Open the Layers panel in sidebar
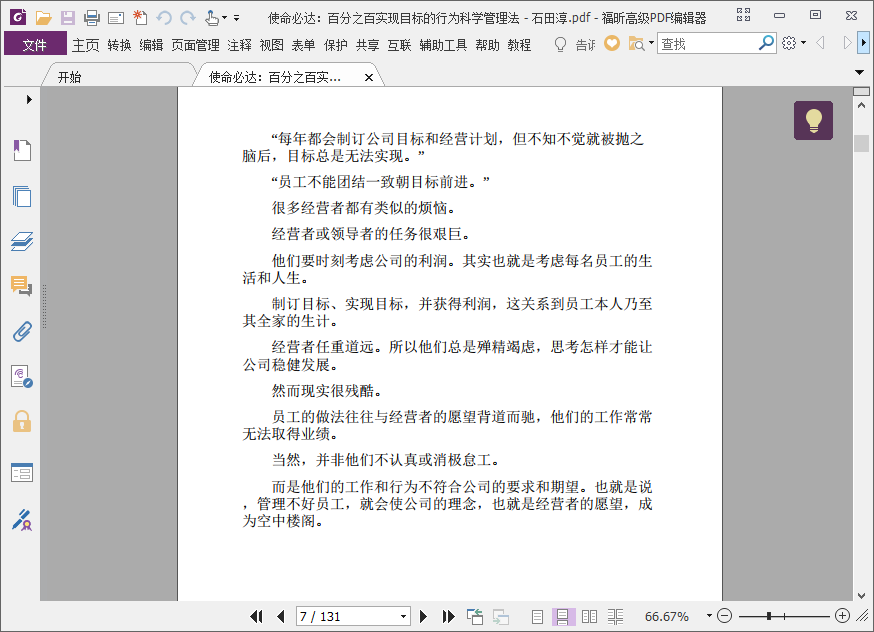The width and height of the screenshot is (874, 632). (22, 241)
